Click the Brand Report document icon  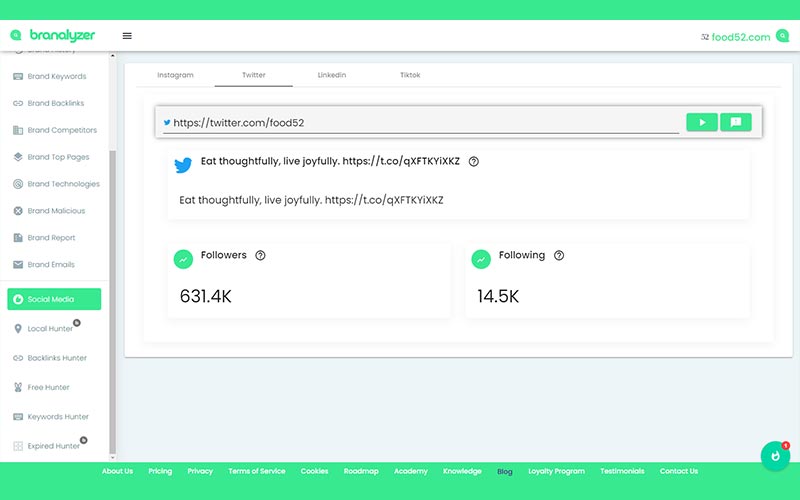click(x=18, y=238)
